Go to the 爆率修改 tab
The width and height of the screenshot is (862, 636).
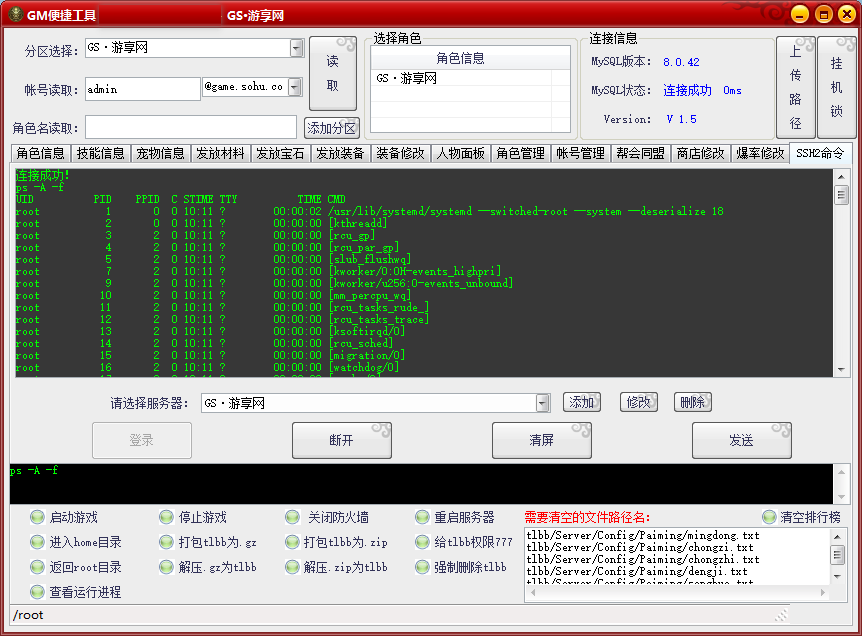coord(760,153)
